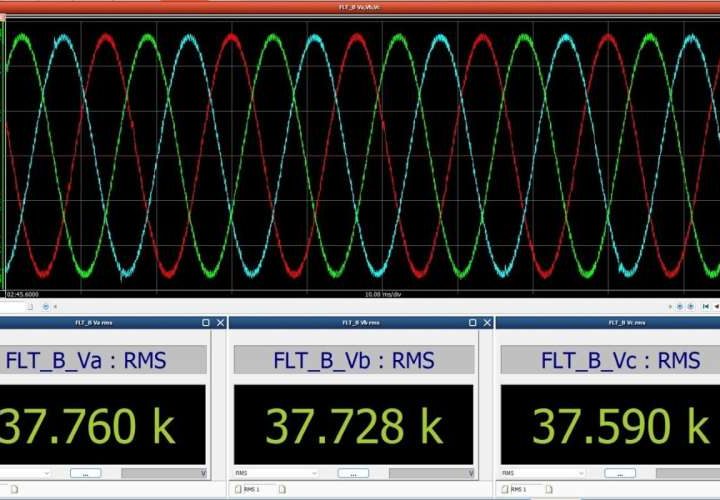Jump to start of waveform record
Image resolution: width=720 pixels, height=500 pixels.
coord(706,307)
